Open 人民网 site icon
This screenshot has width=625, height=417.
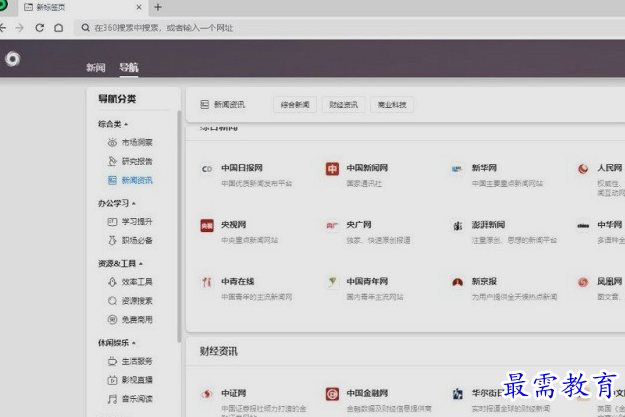583,169
